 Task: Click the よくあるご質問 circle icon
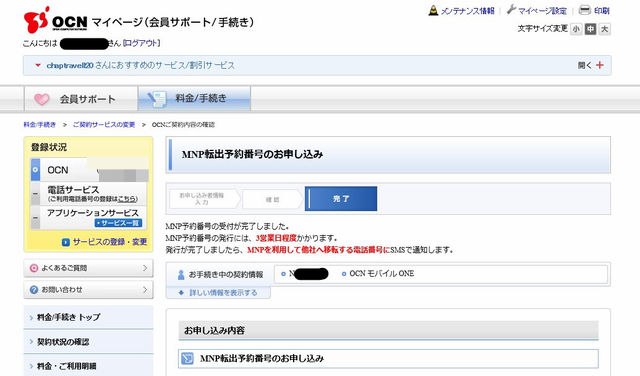click(34, 268)
